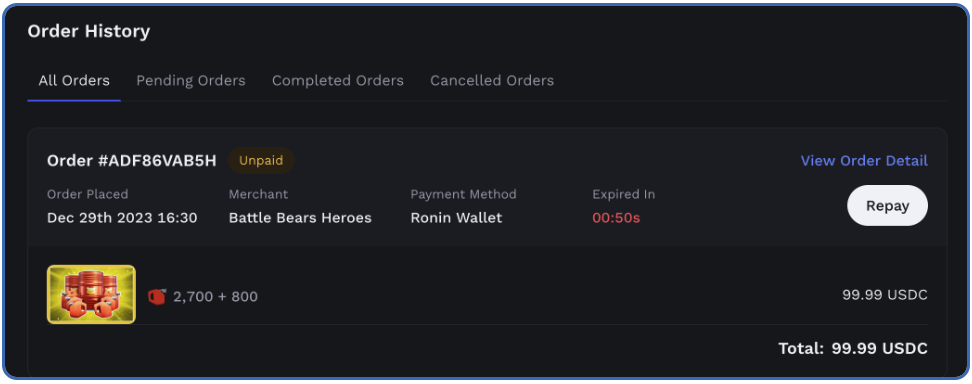Open the View Order Detail link
Screen dimensions: 972x384
(x=864, y=161)
